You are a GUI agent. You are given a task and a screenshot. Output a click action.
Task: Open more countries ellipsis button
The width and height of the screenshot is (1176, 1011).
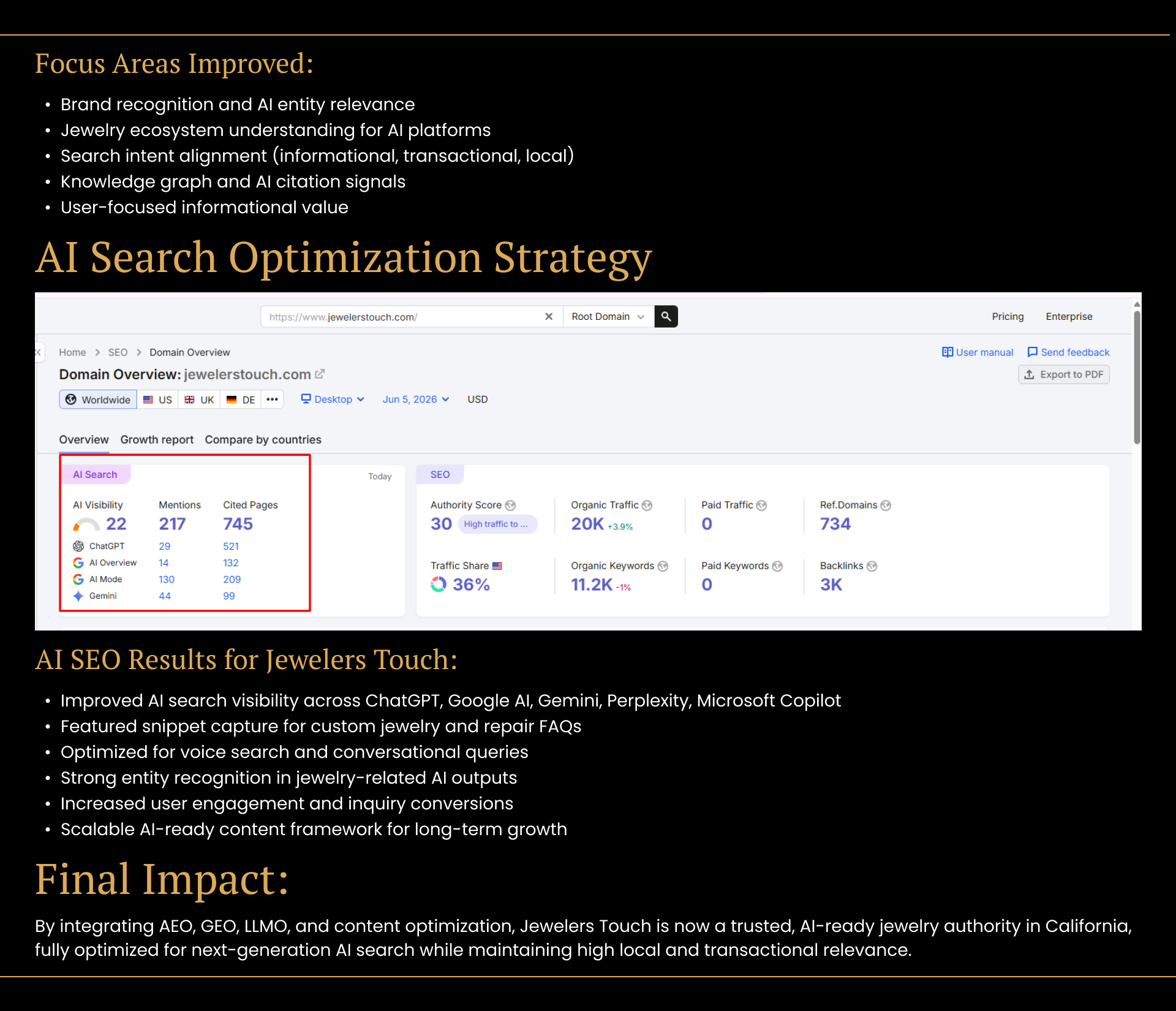pyautogui.click(x=273, y=399)
